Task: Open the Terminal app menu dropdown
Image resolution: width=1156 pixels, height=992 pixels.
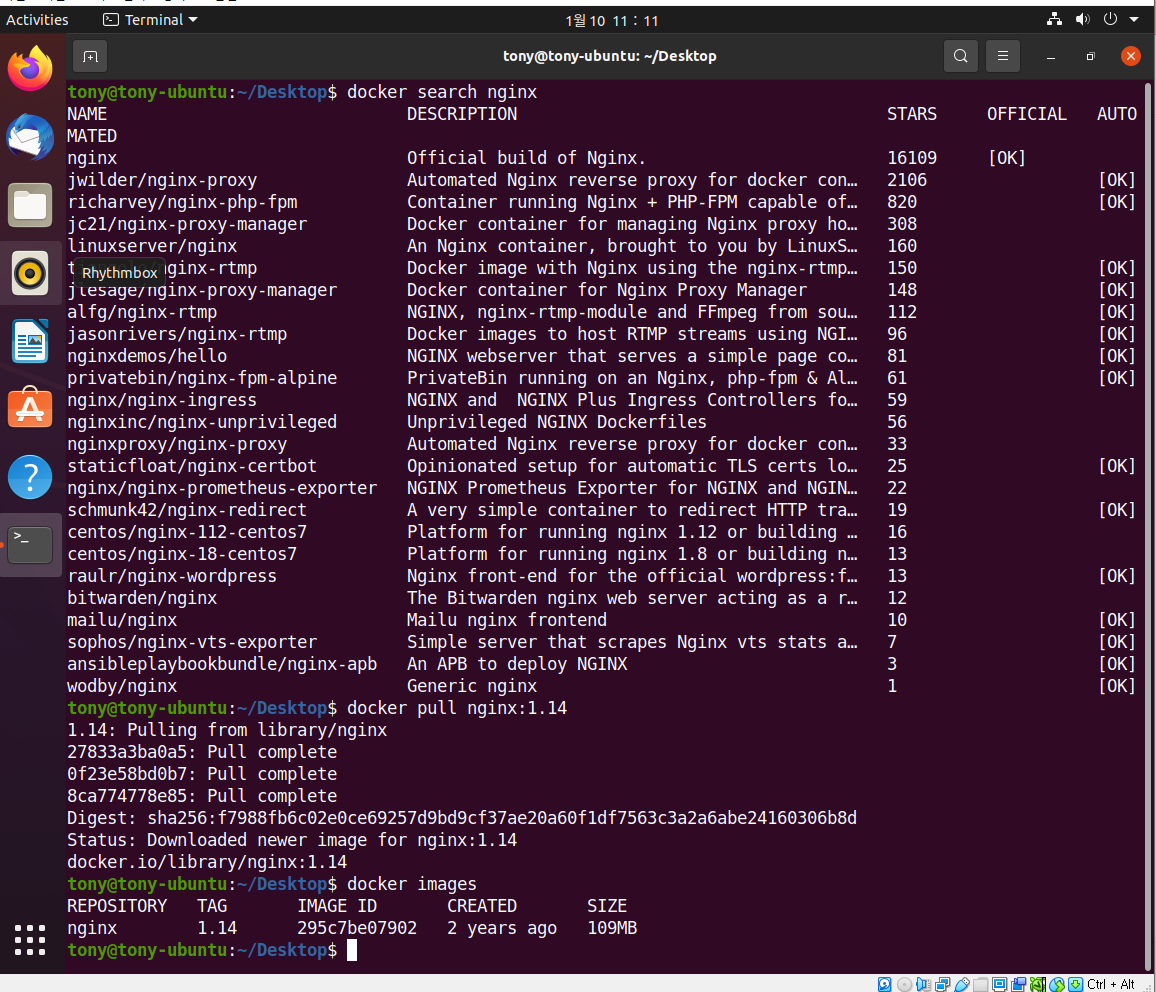Action: click(150, 20)
